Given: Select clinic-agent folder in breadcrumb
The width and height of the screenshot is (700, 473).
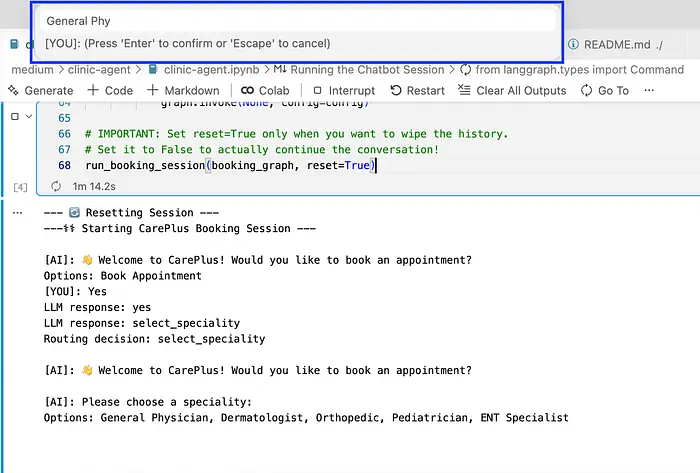Looking at the screenshot, I should pos(103,69).
